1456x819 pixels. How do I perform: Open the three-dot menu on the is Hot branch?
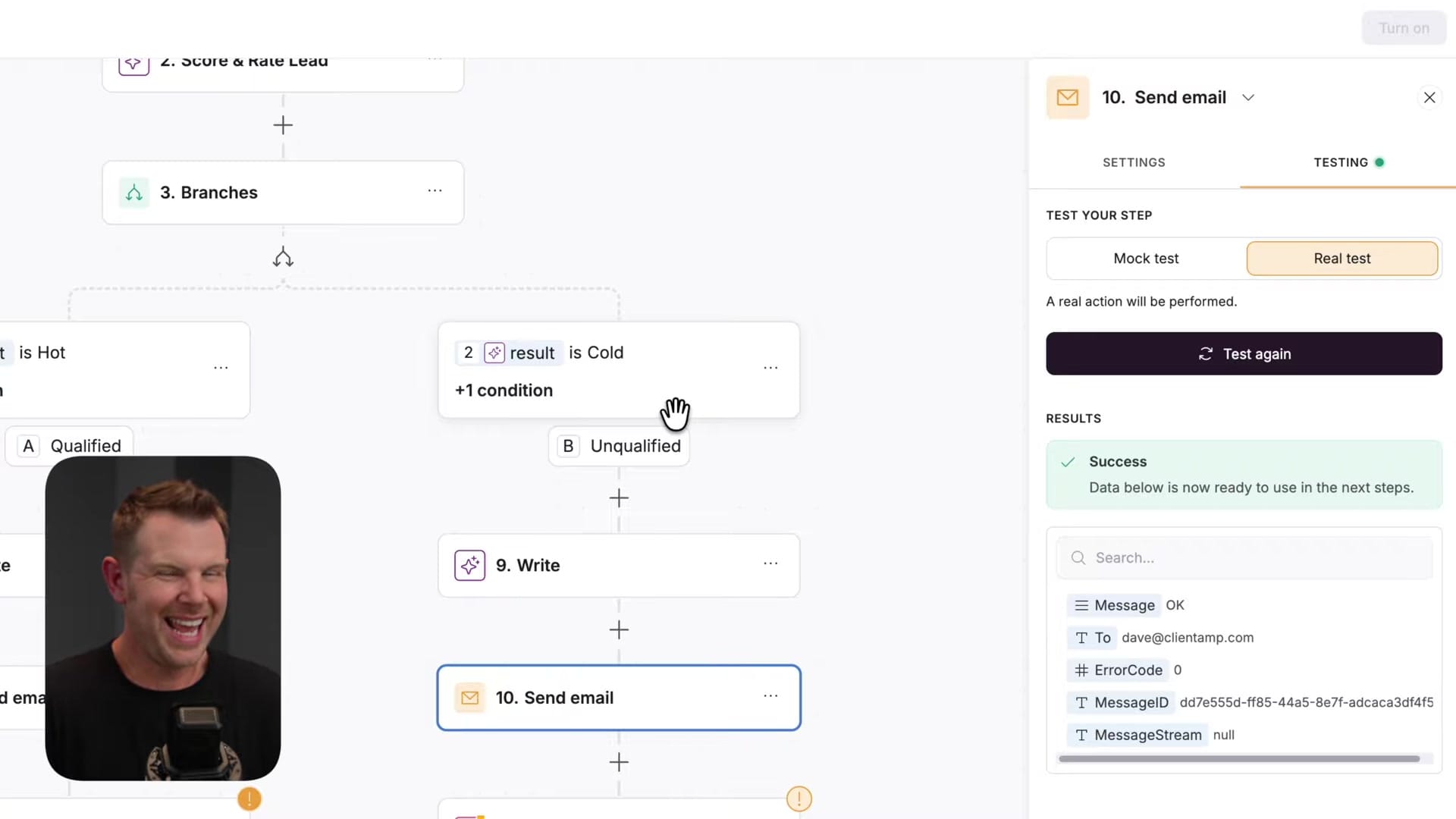(221, 368)
